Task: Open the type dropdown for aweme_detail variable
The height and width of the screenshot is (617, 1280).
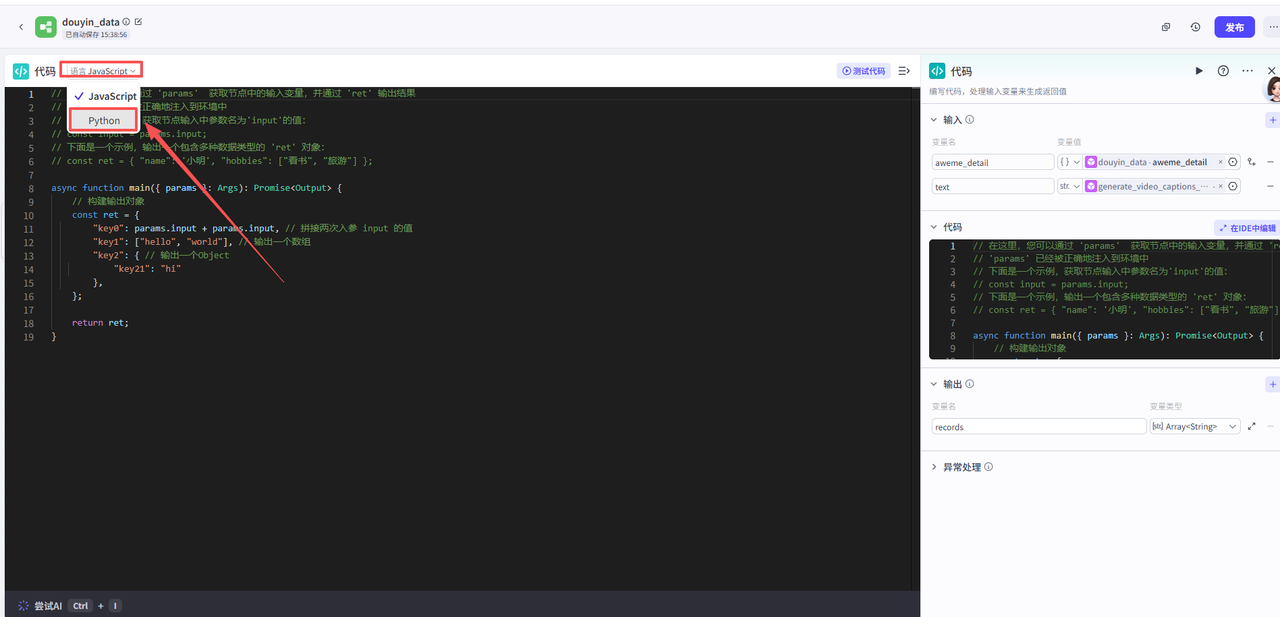Action: tap(1069, 162)
